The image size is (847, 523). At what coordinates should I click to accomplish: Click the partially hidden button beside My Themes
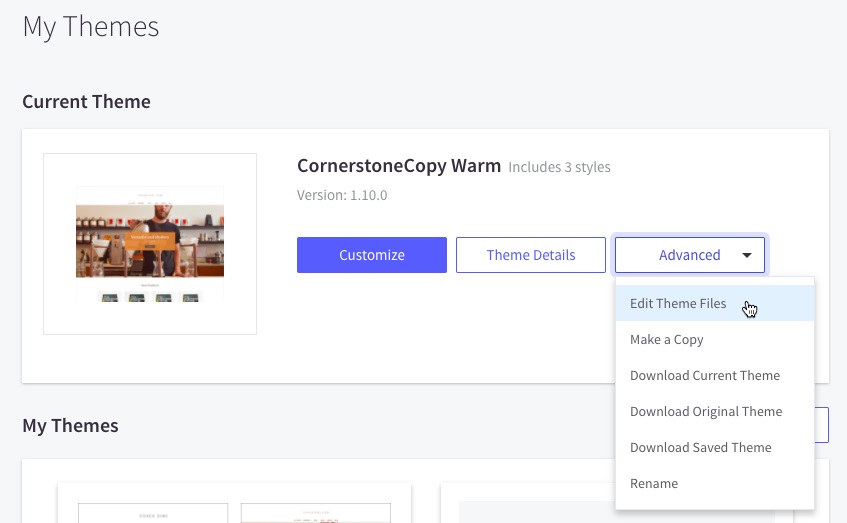tap(822, 425)
